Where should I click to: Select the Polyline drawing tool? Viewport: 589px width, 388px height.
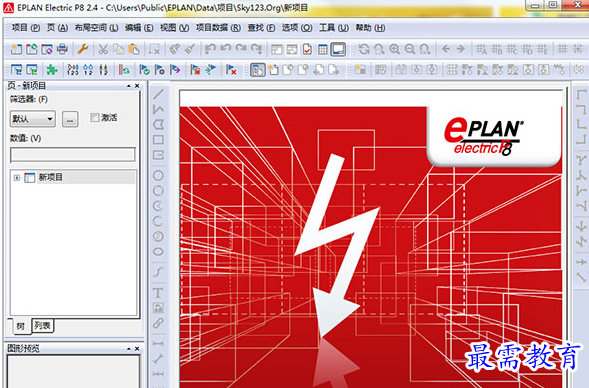click(x=158, y=109)
